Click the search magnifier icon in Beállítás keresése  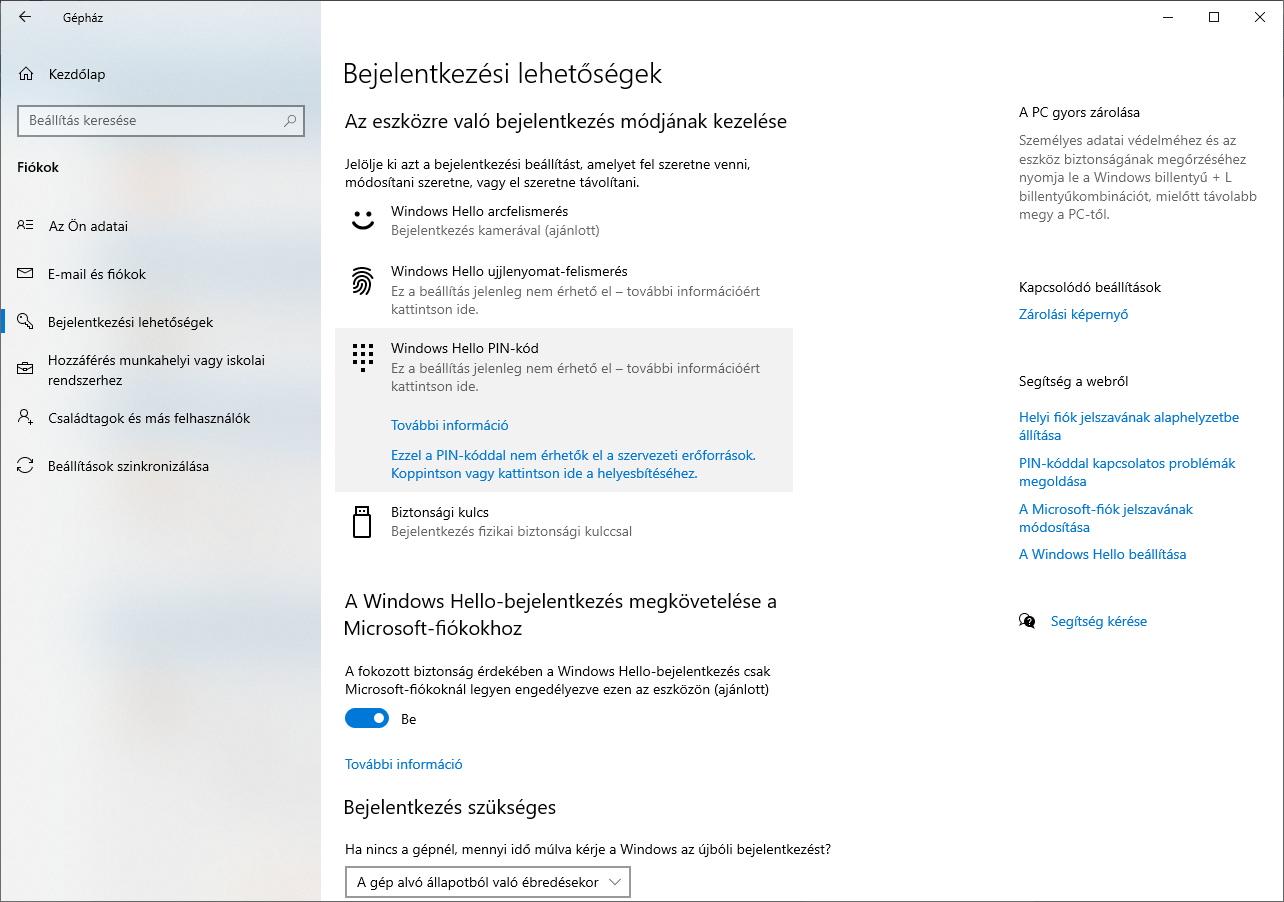(x=290, y=121)
